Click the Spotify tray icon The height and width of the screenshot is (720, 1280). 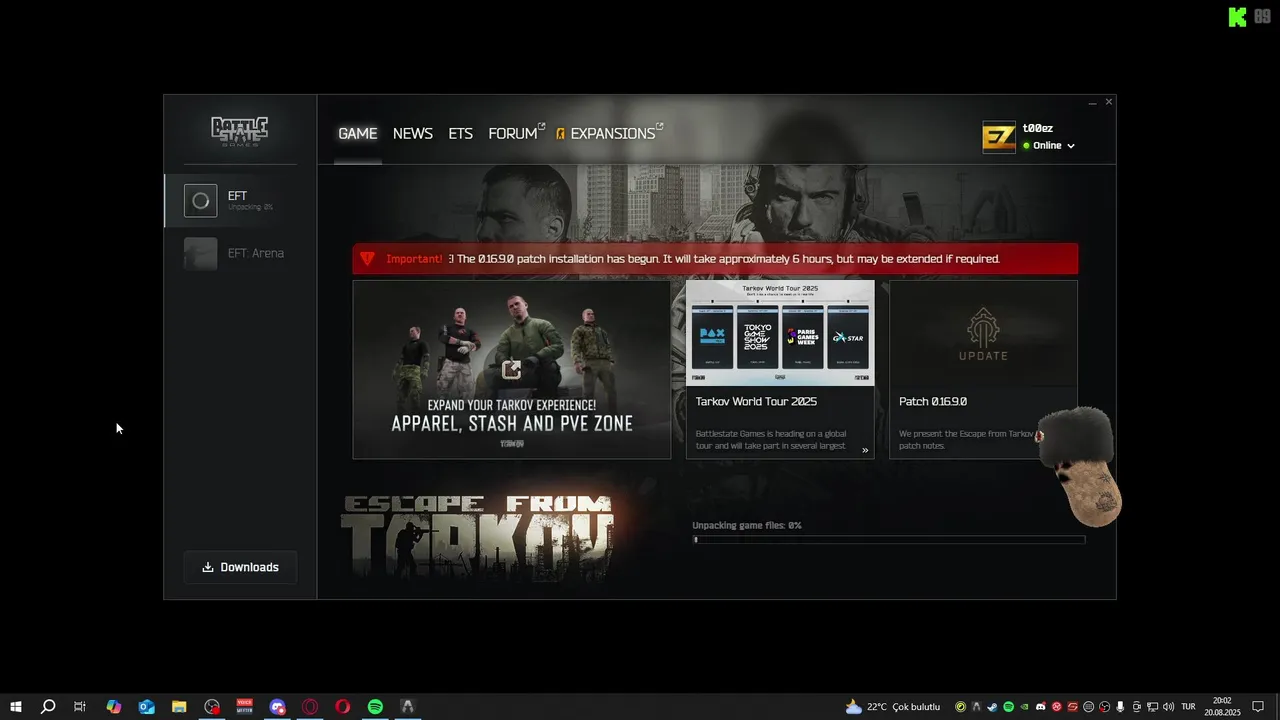(1008, 707)
